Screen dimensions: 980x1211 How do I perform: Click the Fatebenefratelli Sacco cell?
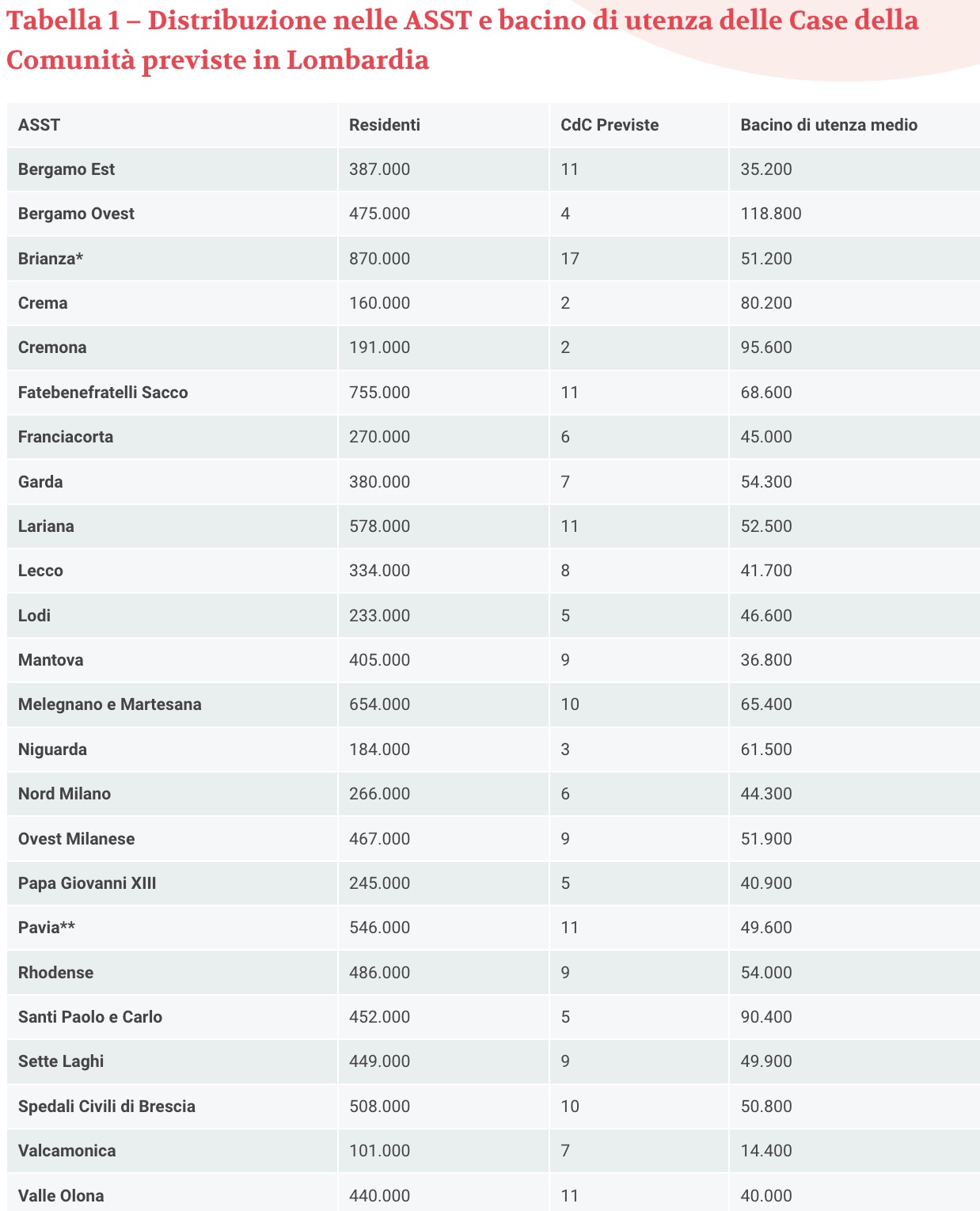(x=103, y=393)
